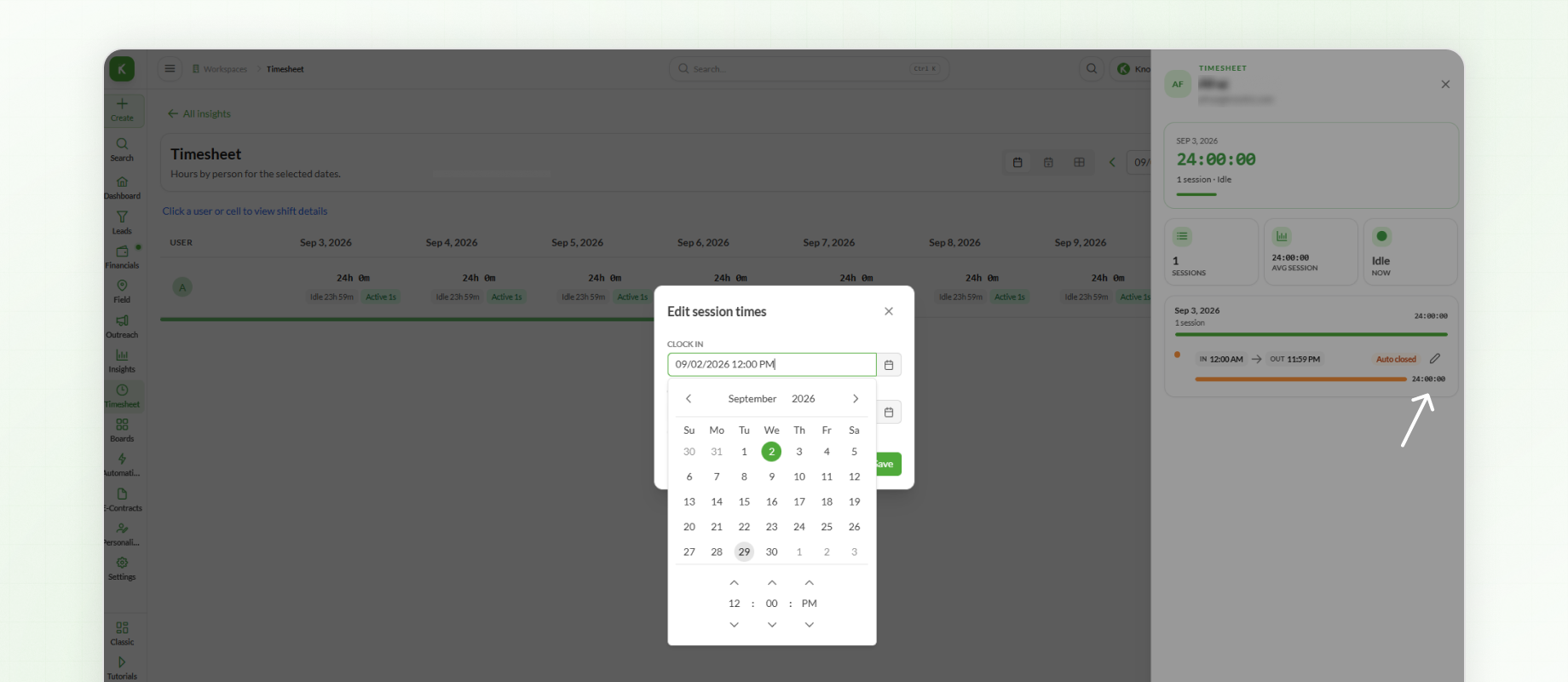
Task: Switch to grid view in Timesheet toolbar
Action: tap(1079, 162)
